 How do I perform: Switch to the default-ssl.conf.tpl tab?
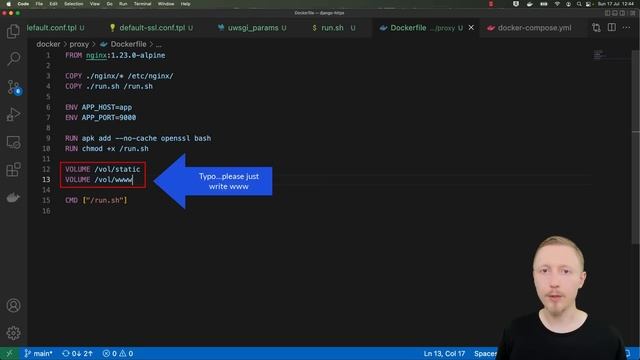coord(151,28)
